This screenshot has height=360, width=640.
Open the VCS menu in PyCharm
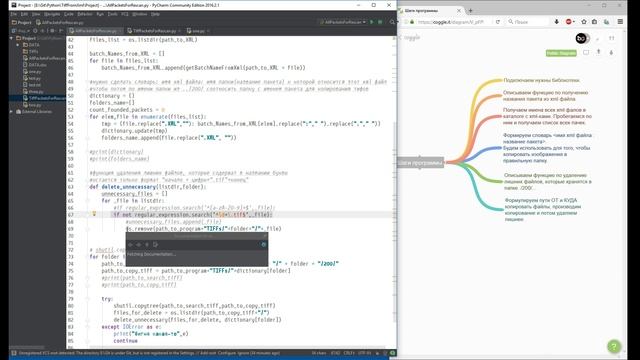click(x=124, y=14)
